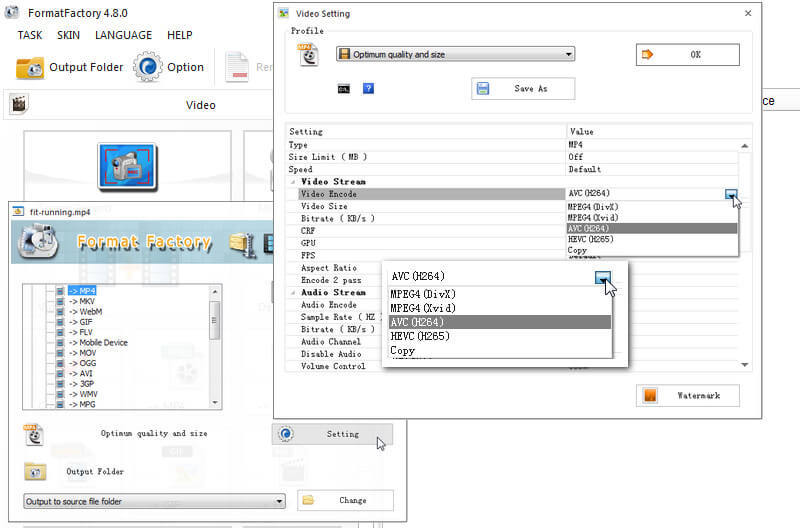Click the fit-running.mp4 window title icon
This screenshot has width=800, height=528.
tap(18, 212)
